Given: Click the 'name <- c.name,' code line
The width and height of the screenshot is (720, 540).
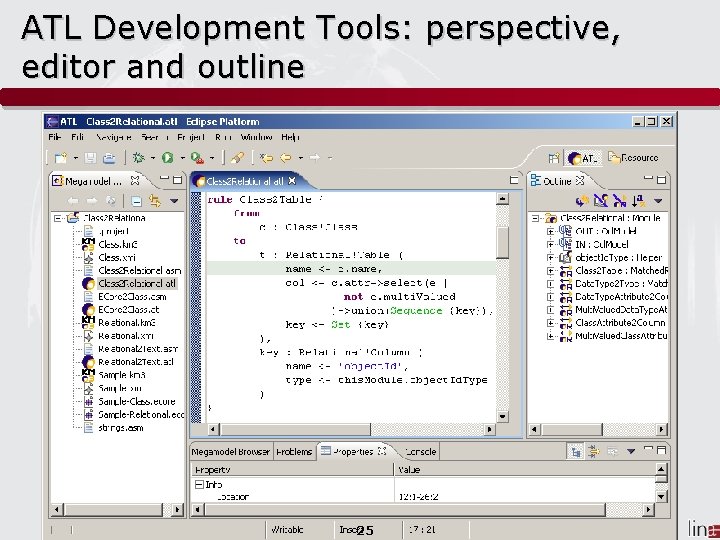Looking at the screenshot, I should point(333,269).
